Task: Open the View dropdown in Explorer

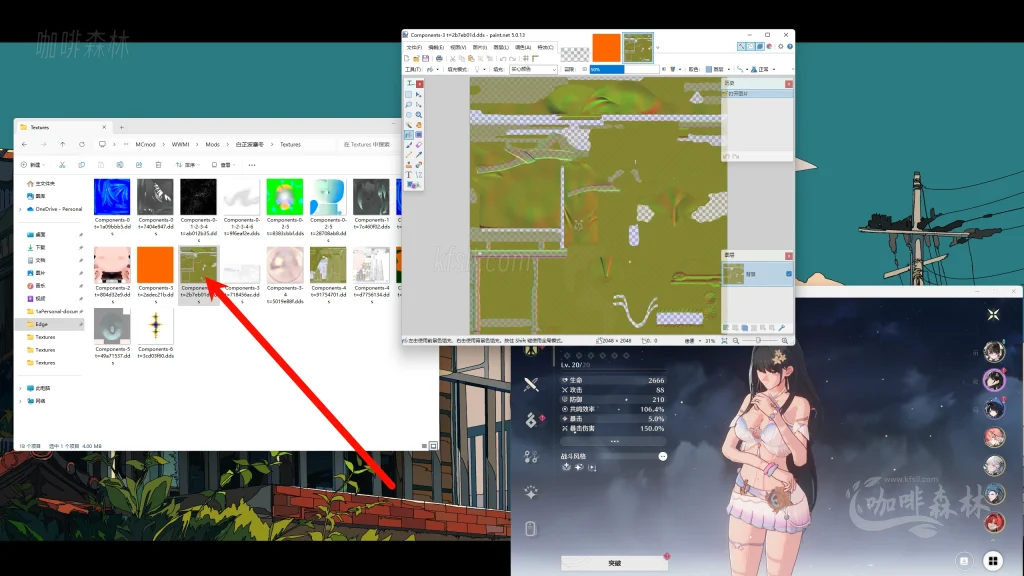Action: (x=223, y=165)
